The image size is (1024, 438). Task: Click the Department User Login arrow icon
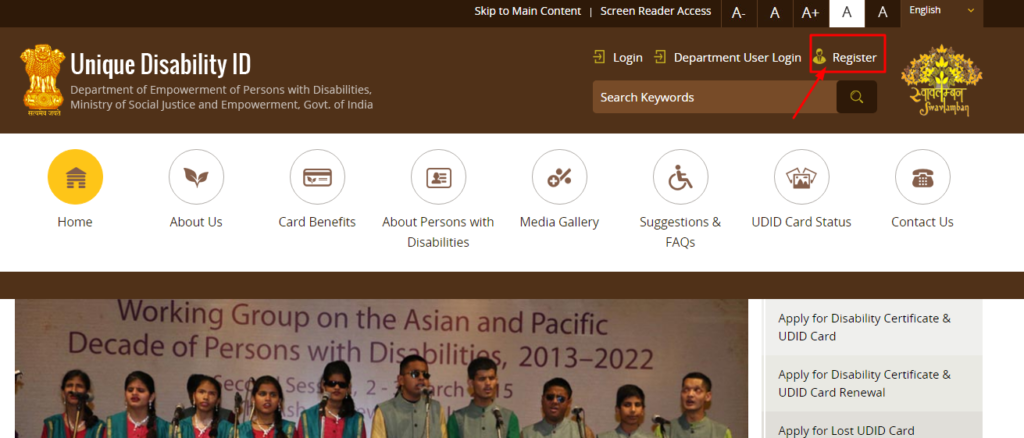pyautogui.click(x=660, y=57)
